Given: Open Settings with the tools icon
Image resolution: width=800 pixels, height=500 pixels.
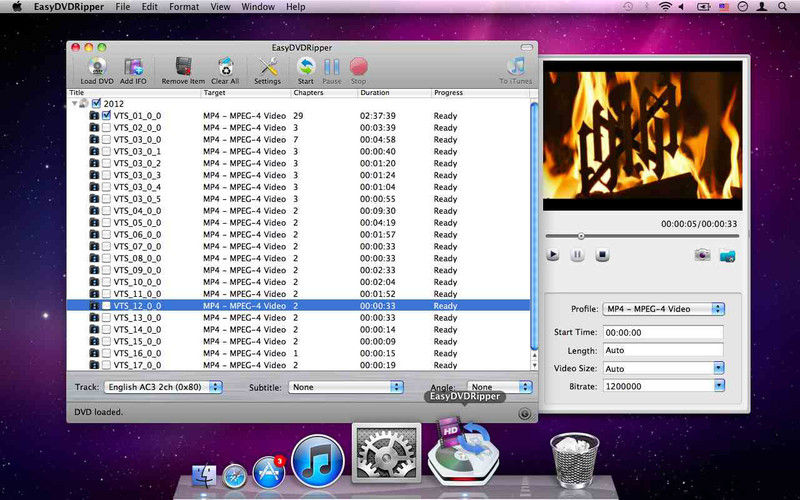Looking at the screenshot, I should click(267, 67).
